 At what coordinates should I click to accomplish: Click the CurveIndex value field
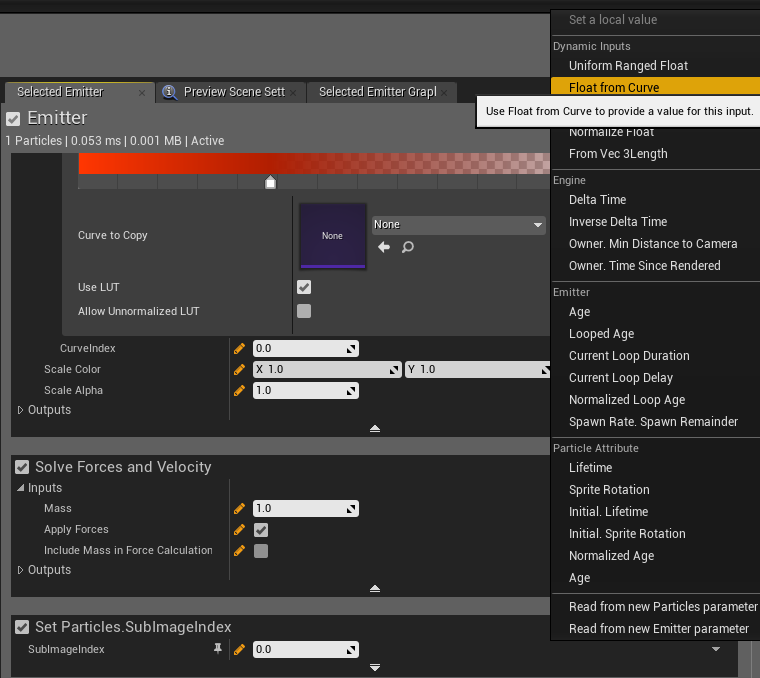[x=306, y=348]
